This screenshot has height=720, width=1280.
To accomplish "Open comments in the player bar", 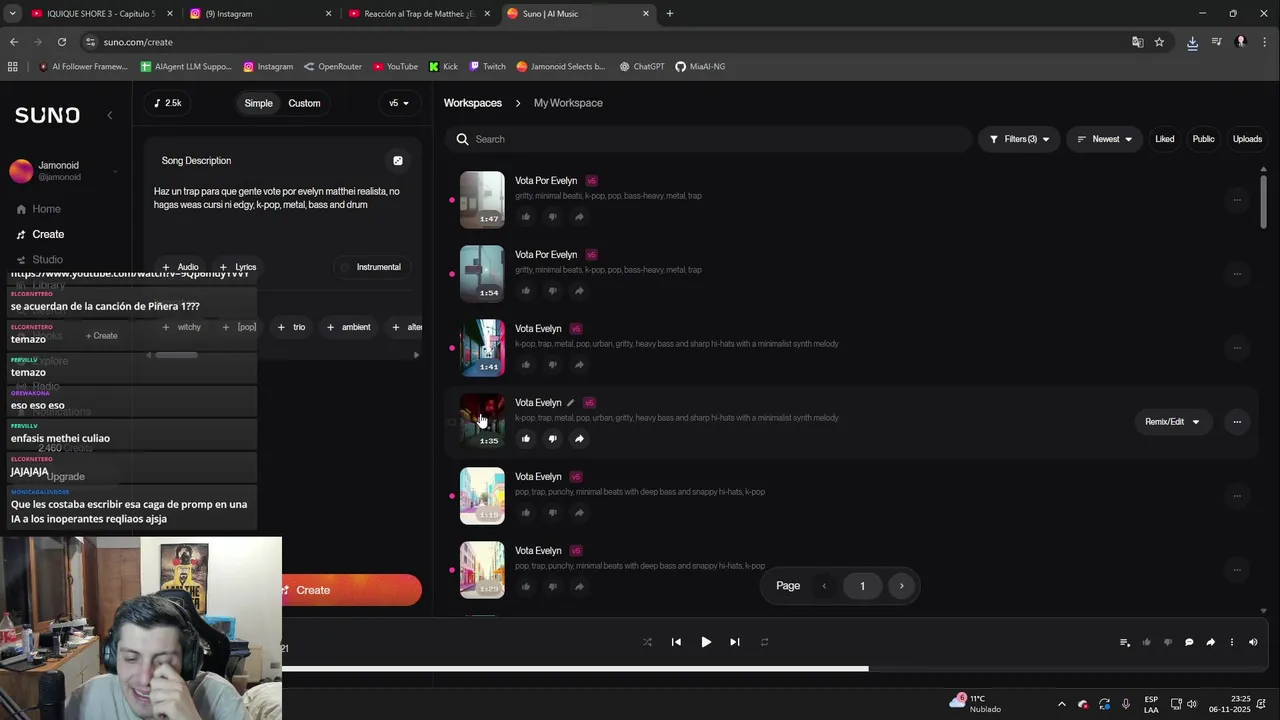I will (x=1189, y=642).
